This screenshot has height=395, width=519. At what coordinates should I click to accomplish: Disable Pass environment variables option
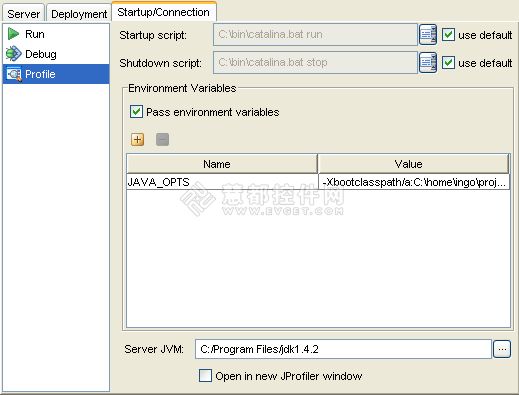click(136, 112)
